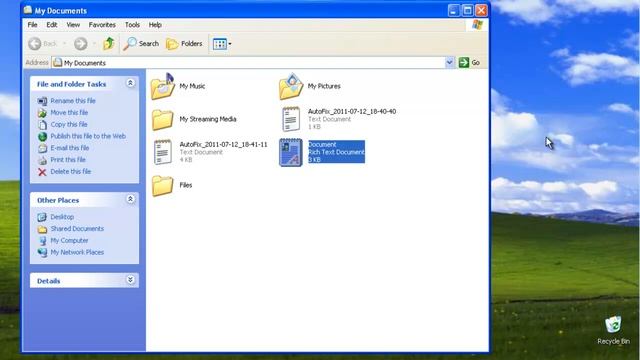Open Forward button history dropdown arrow

94,44
